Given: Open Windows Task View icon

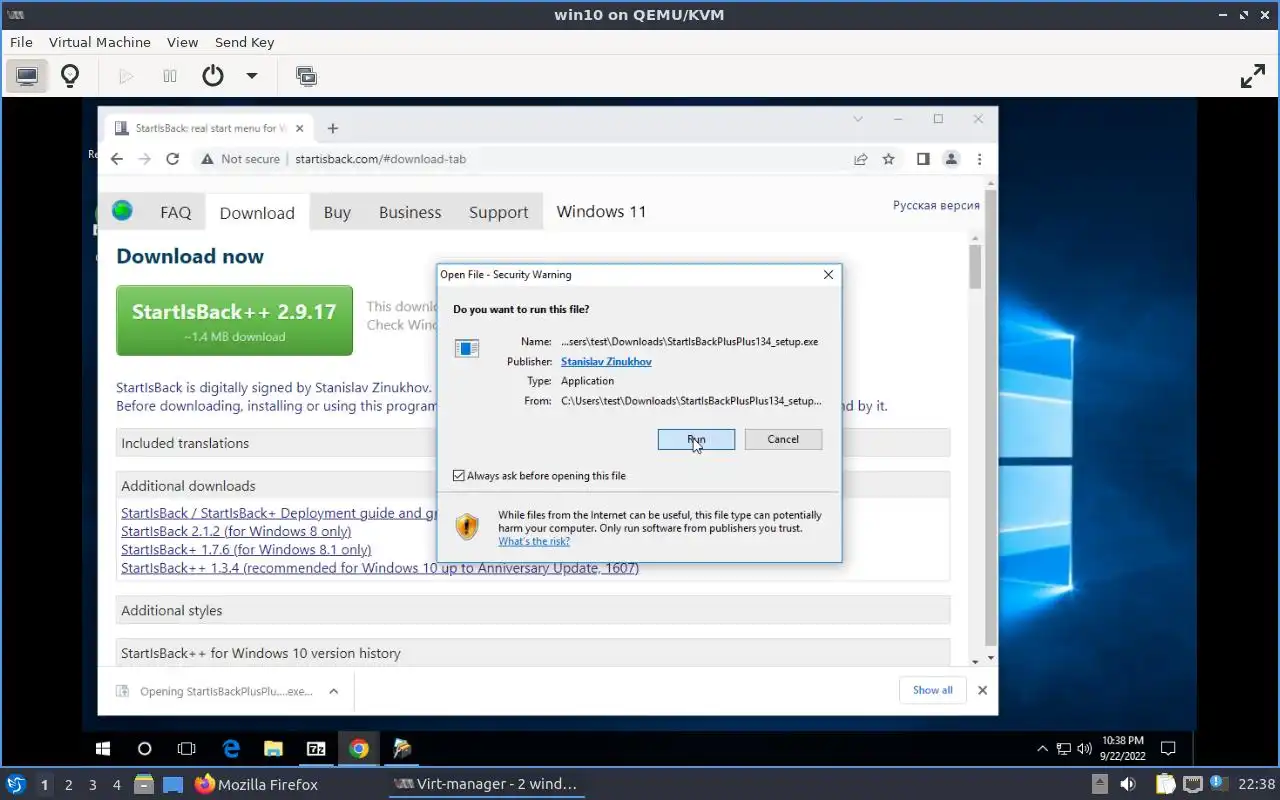Looking at the screenshot, I should [x=187, y=748].
